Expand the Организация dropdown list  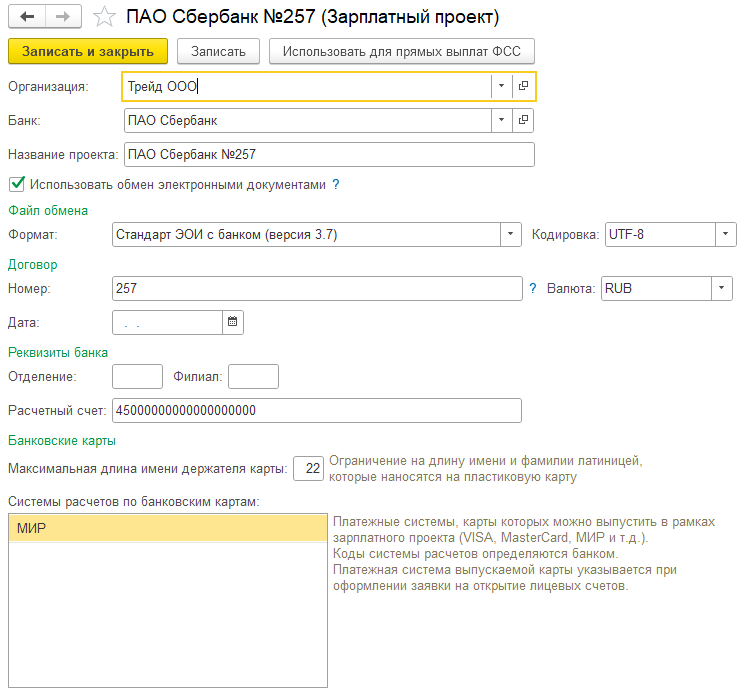pyautogui.click(x=502, y=86)
